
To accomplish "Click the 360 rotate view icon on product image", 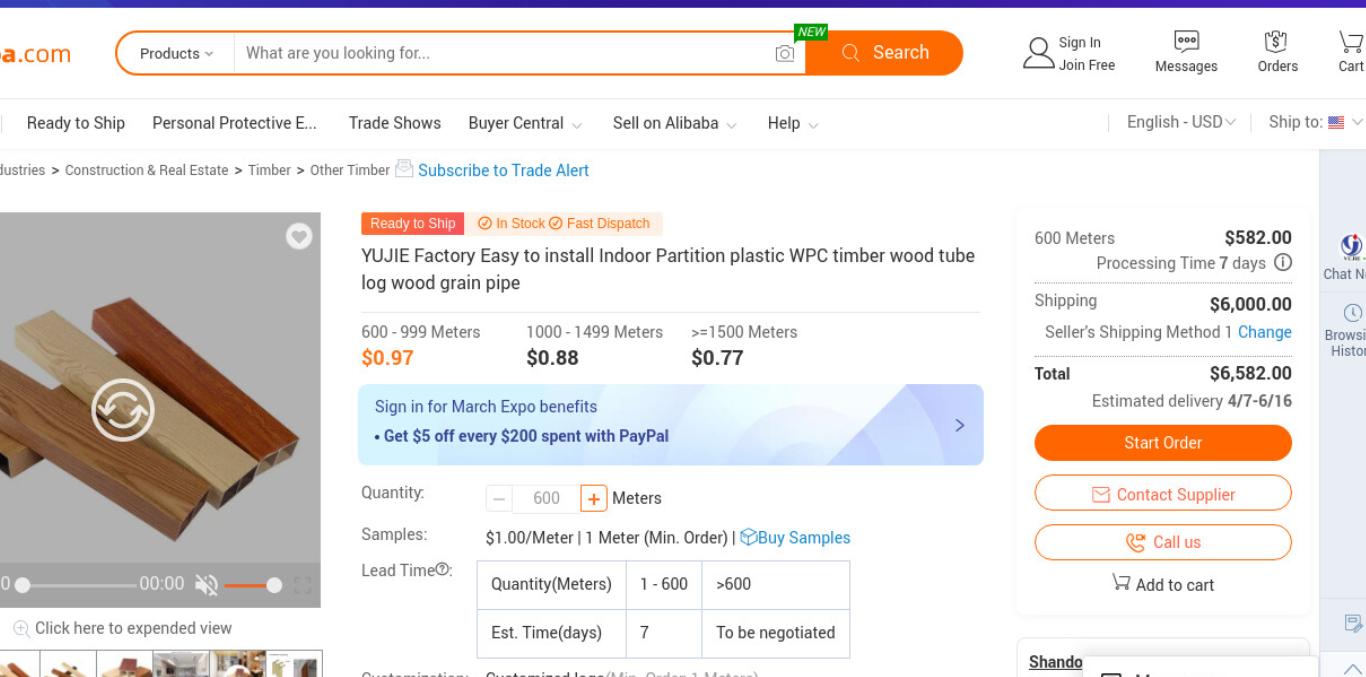I will tap(123, 410).
